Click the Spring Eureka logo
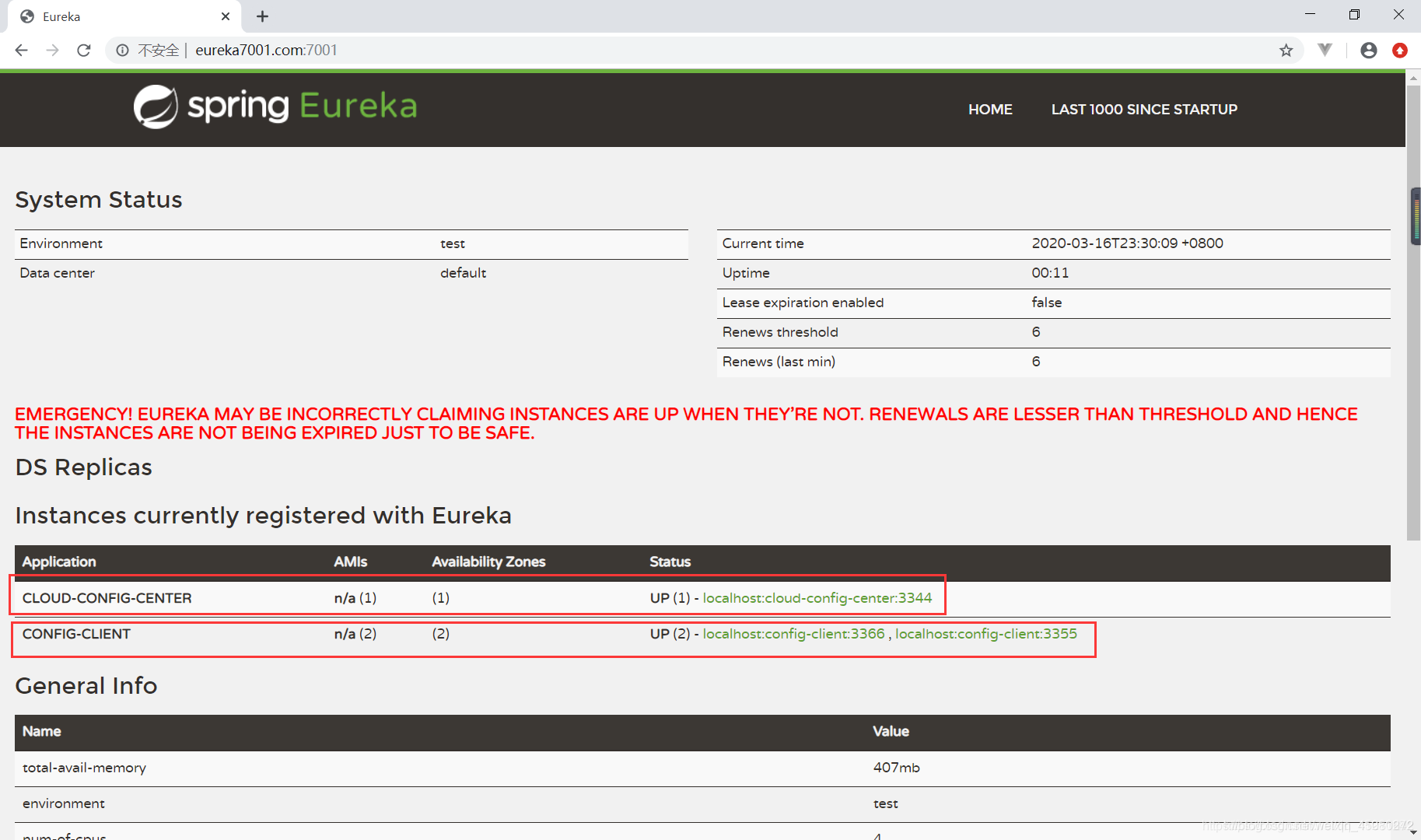Image resolution: width=1421 pixels, height=840 pixels. click(275, 107)
